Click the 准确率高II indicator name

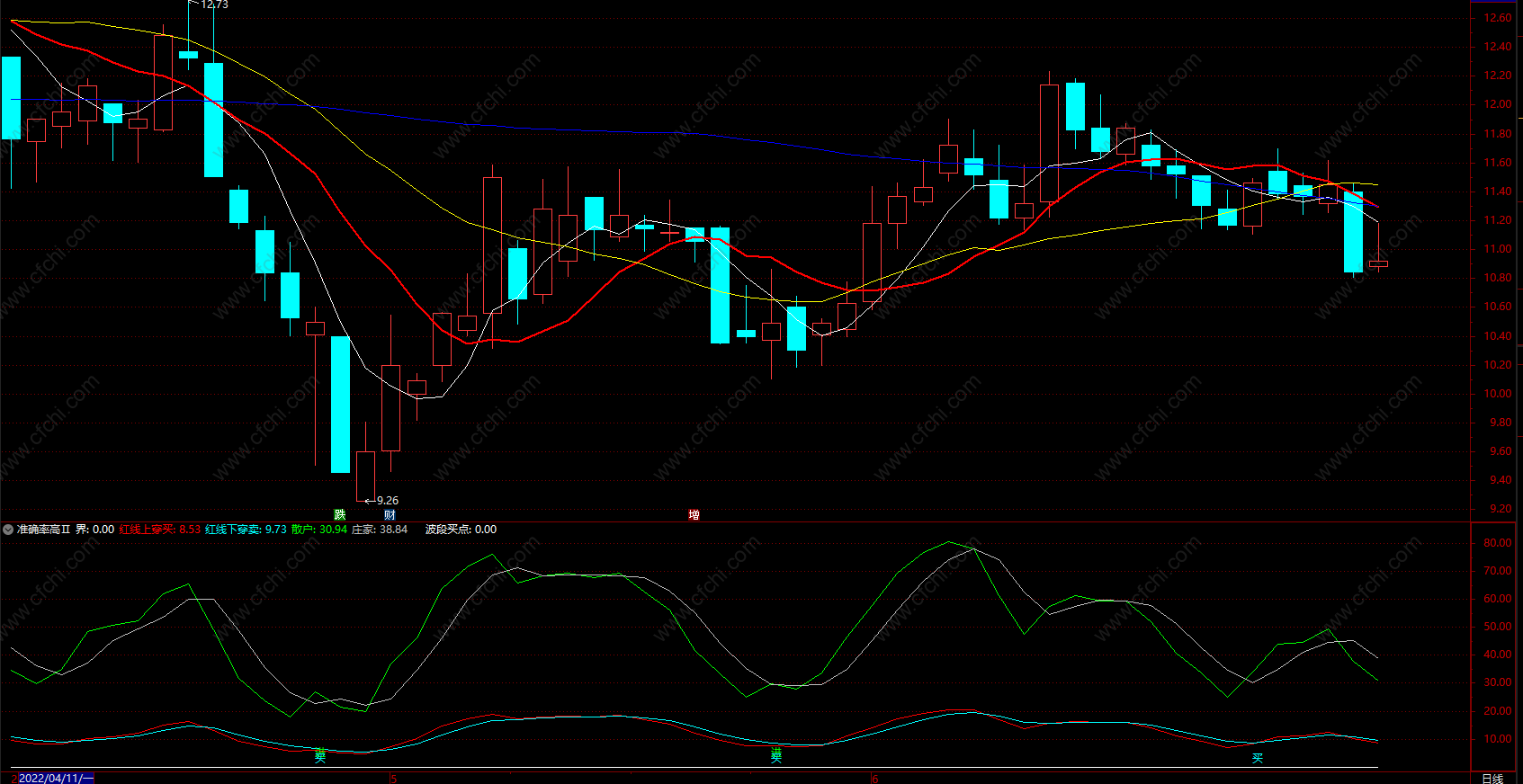(x=43, y=530)
